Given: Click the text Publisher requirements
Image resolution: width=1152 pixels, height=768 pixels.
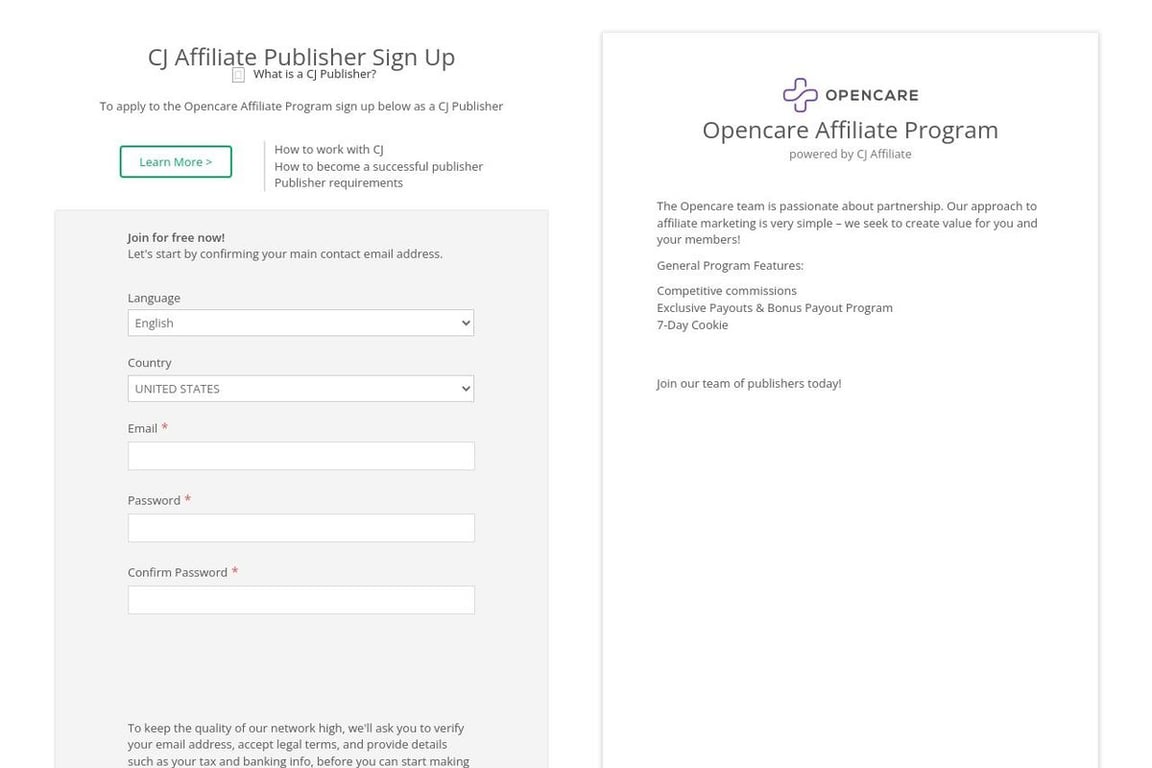Looking at the screenshot, I should pos(339,183).
